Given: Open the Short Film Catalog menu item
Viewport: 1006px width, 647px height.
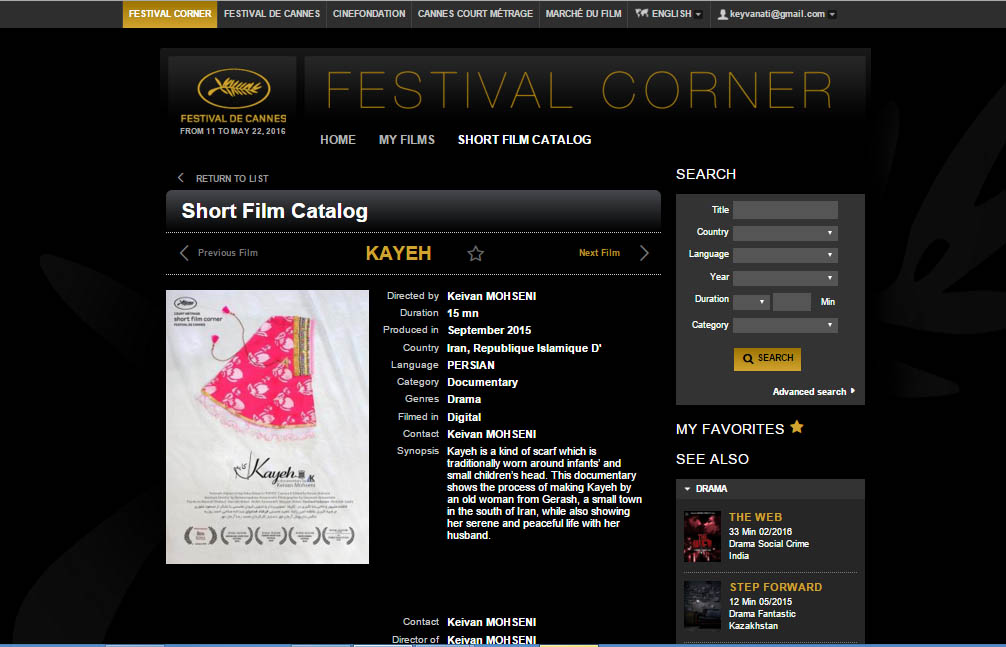Looking at the screenshot, I should (x=524, y=139).
